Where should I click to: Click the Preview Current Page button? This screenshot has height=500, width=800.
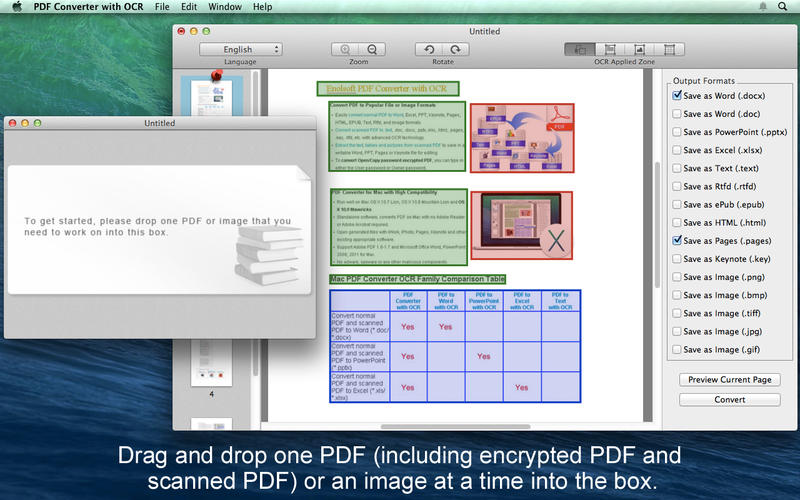tap(730, 380)
